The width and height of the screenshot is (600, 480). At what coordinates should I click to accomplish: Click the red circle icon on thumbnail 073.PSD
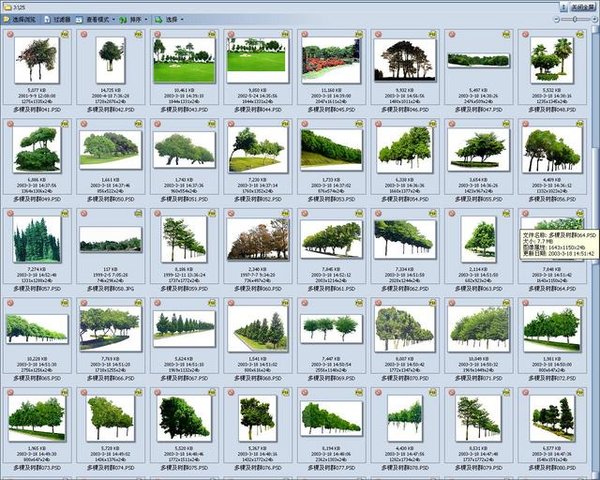click(10, 393)
